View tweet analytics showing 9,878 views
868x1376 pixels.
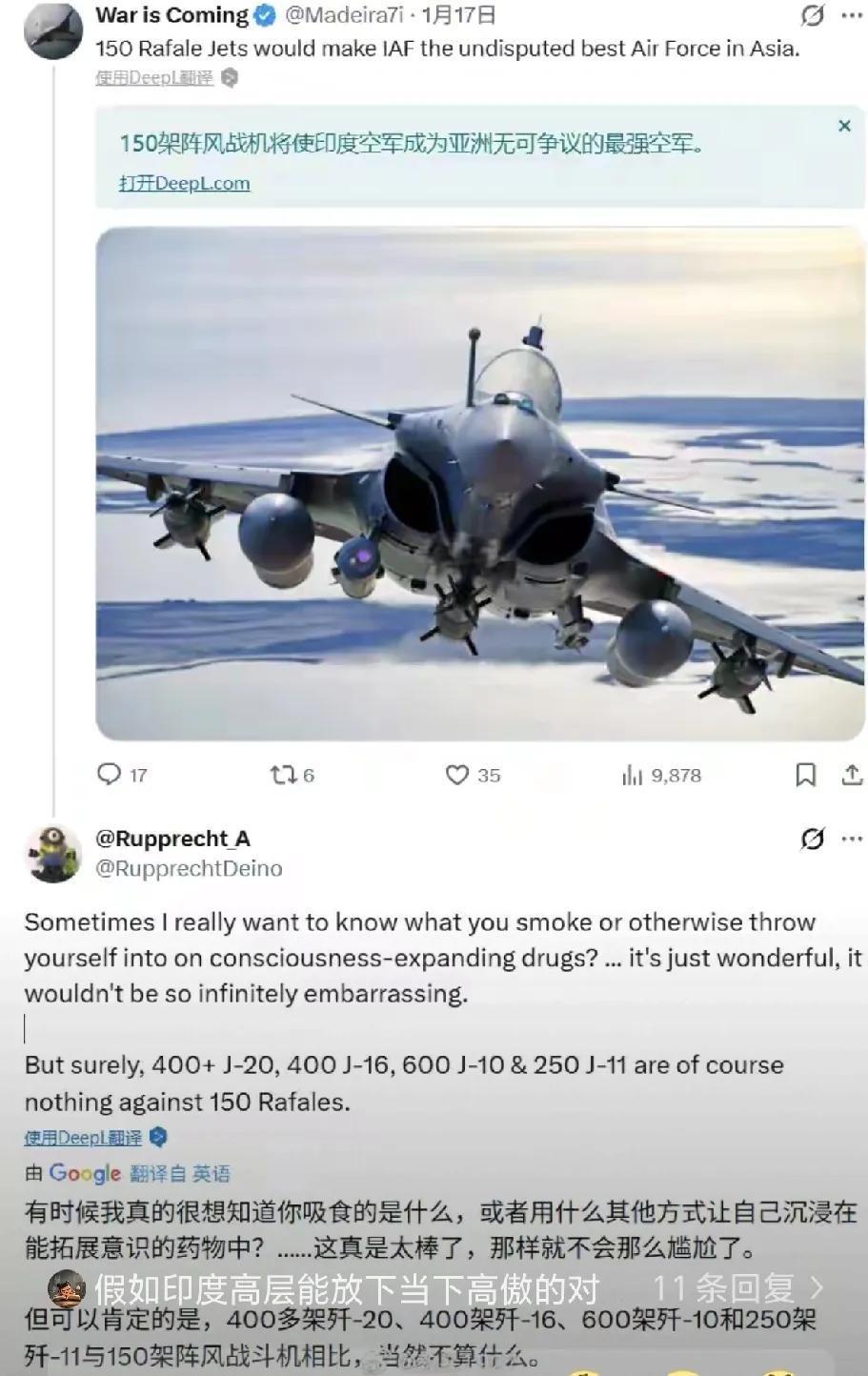(633, 776)
